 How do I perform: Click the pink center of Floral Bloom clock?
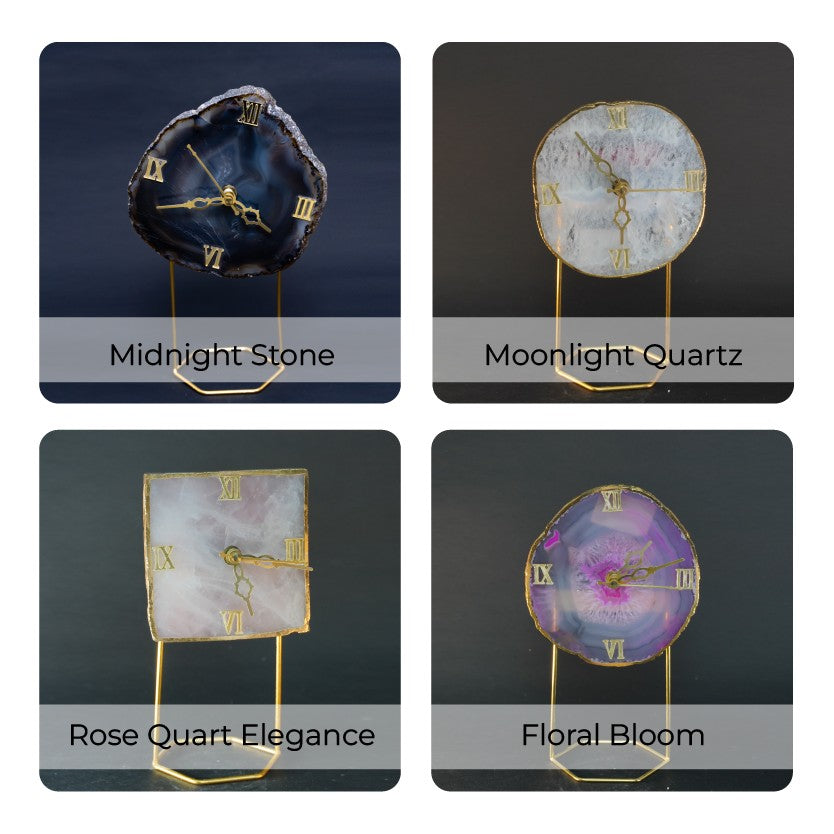click(x=605, y=577)
